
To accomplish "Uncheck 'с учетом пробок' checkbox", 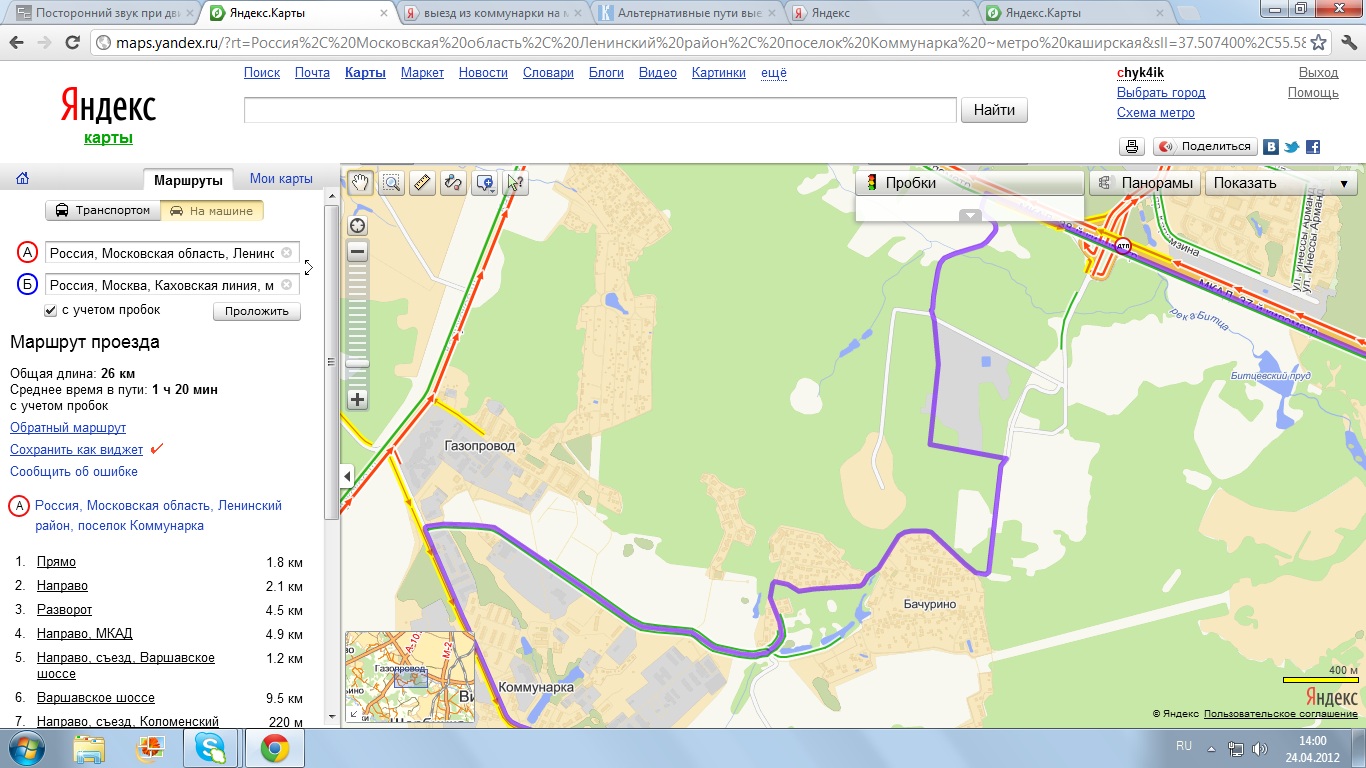I will [50, 311].
